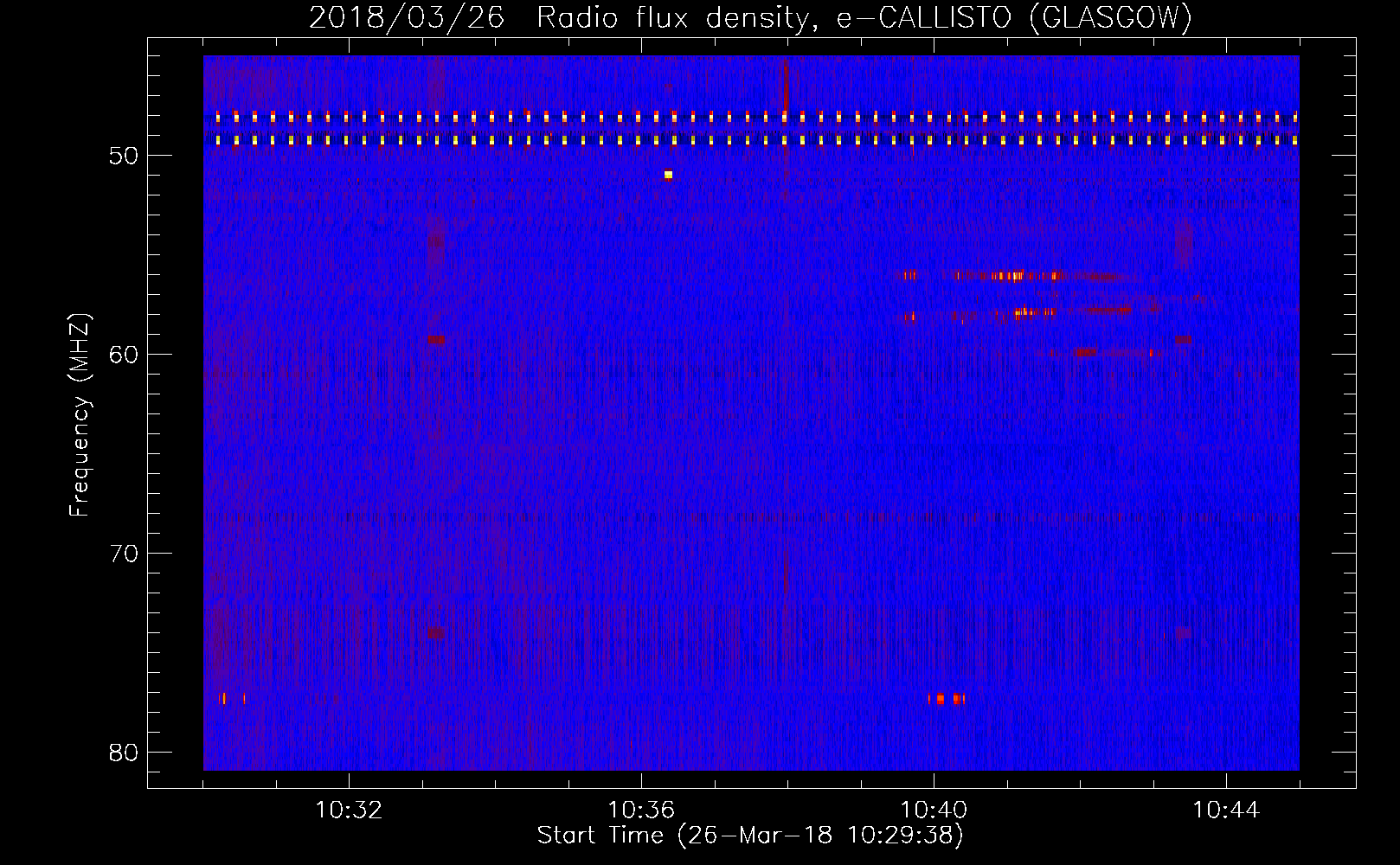This screenshot has width=1400, height=865.
Task: Click the 10:32 time tick label
Action: (x=349, y=810)
